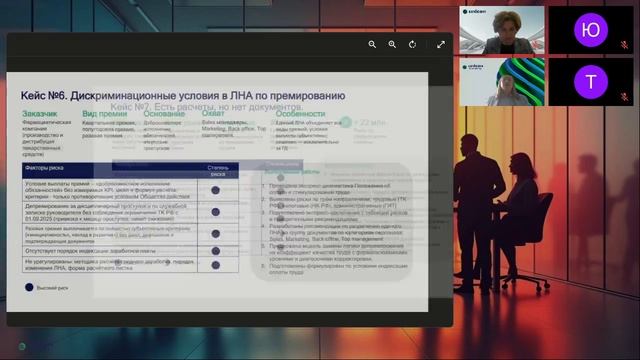Viewport: 640px width, 360px height.
Task: Rotate the presentation with the circular arrow icon
Action: click(412, 44)
